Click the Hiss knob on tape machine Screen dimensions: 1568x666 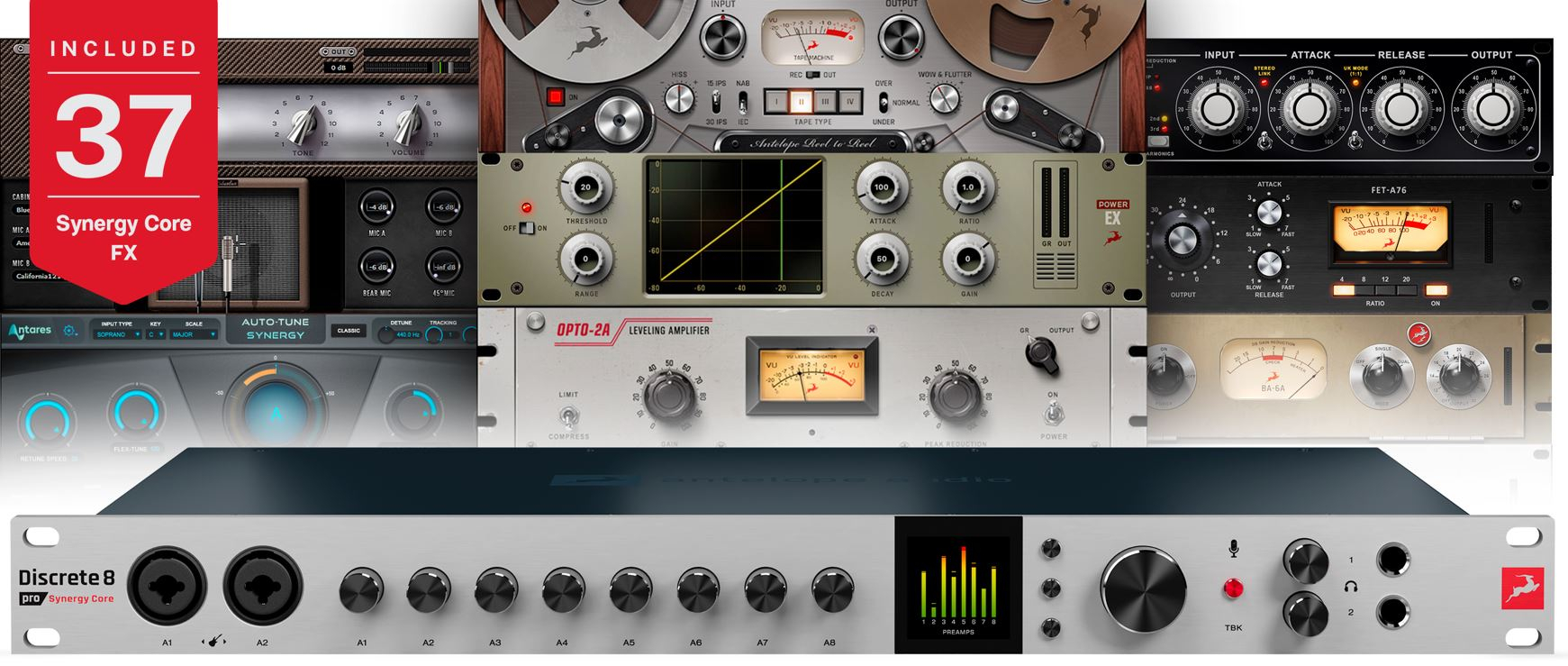click(680, 97)
